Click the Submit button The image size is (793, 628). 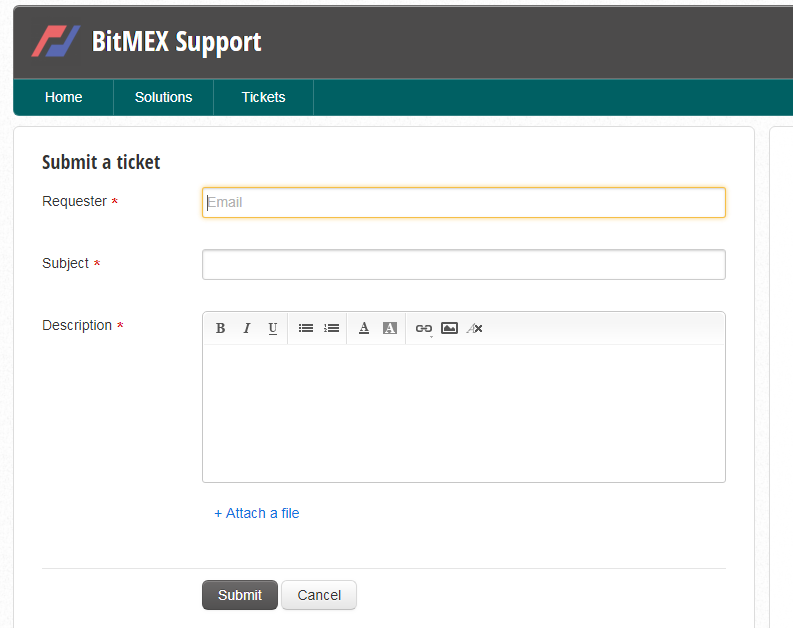(x=240, y=595)
